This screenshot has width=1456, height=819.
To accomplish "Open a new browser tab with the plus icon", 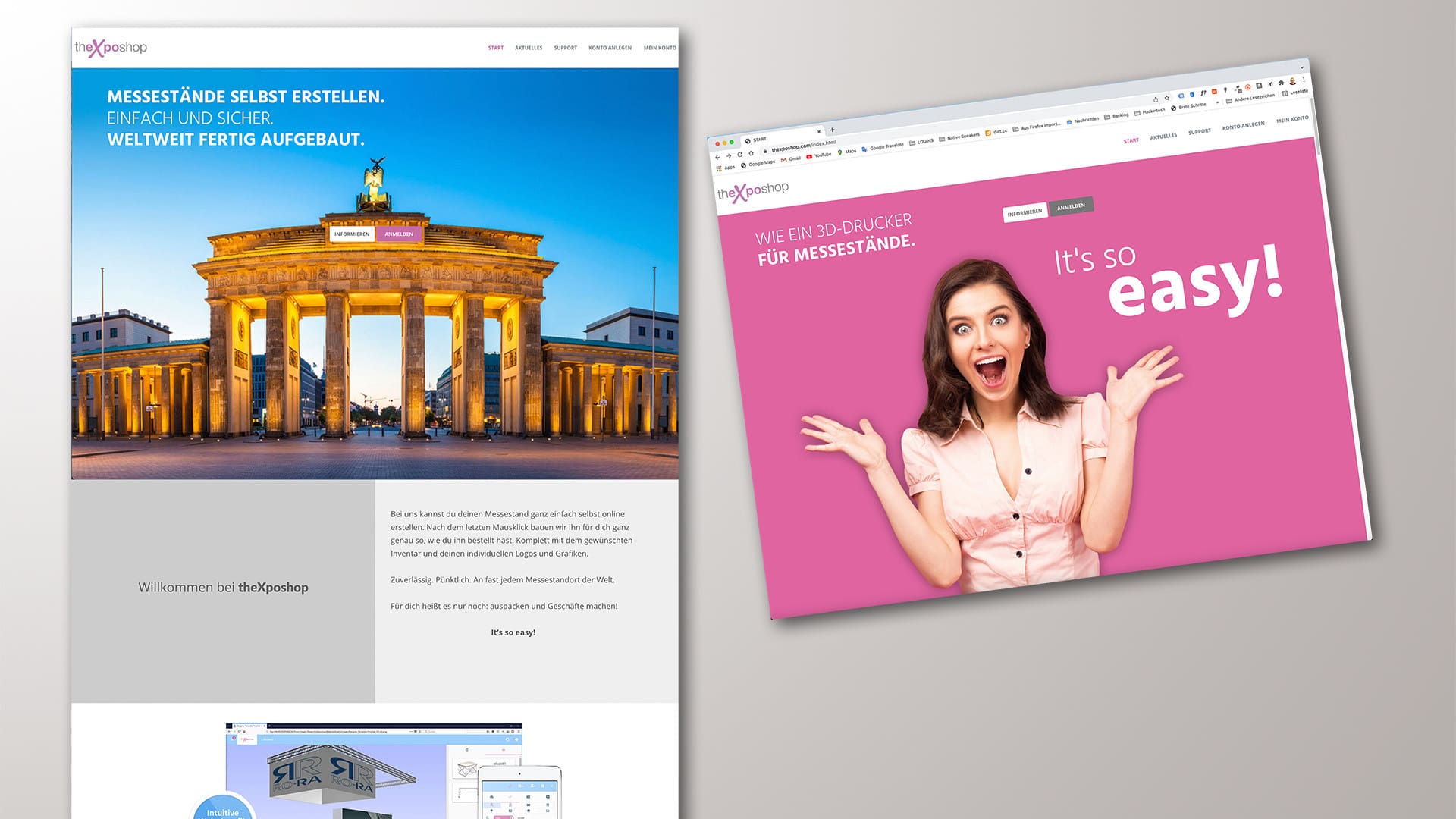I will (832, 130).
